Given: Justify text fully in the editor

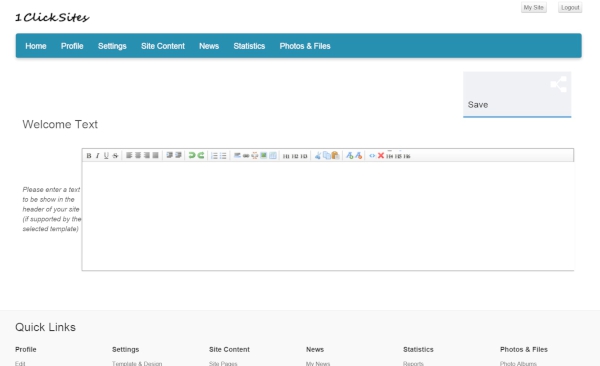Looking at the screenshot, I should pos(155,155).
